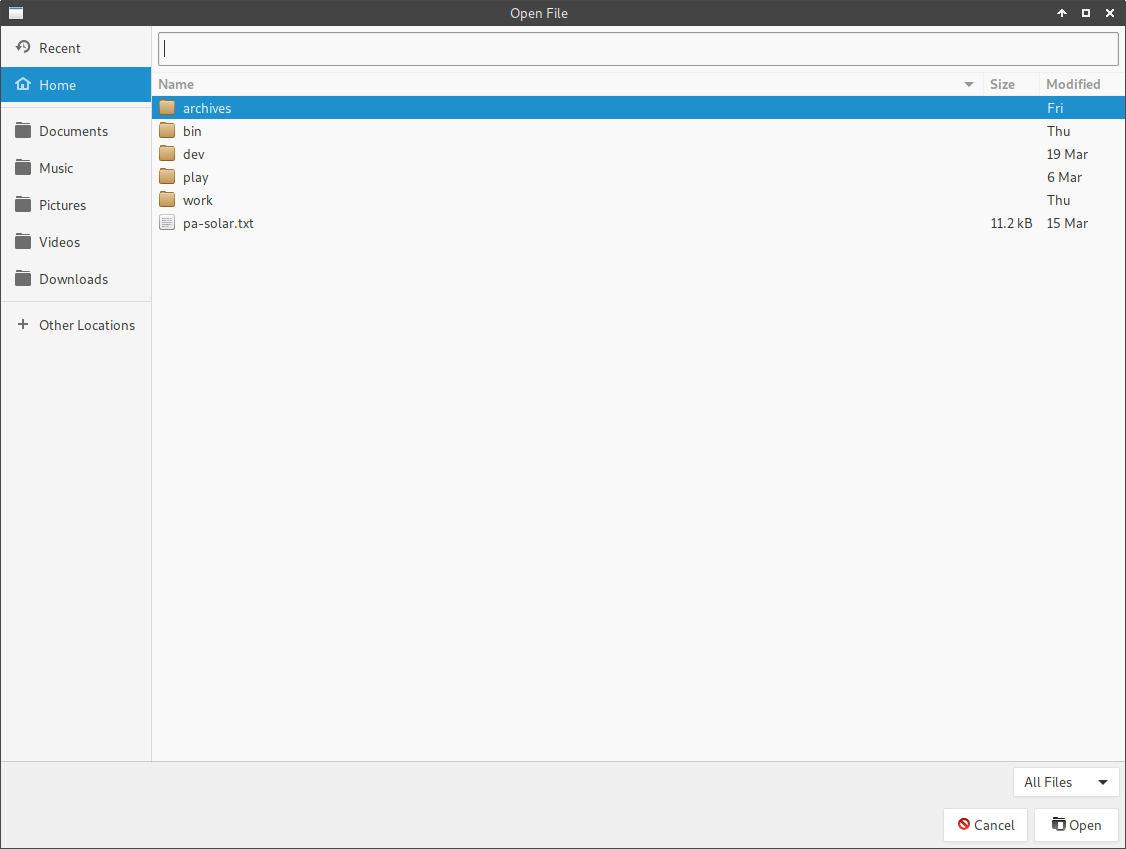Jump to the Videos folder
The width and height of the screenshot is (1126, 849).
pyautogui.click(x=59, y=242)
